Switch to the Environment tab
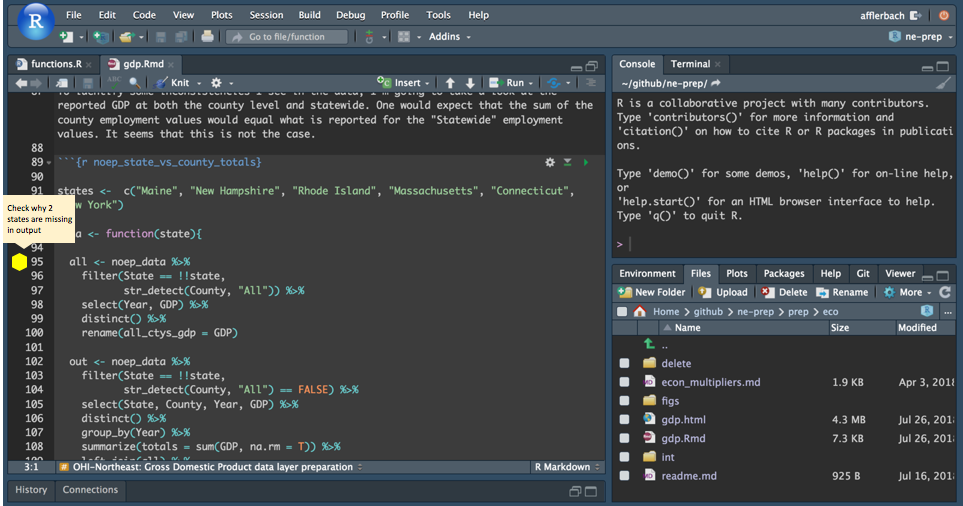 (647, 273)
